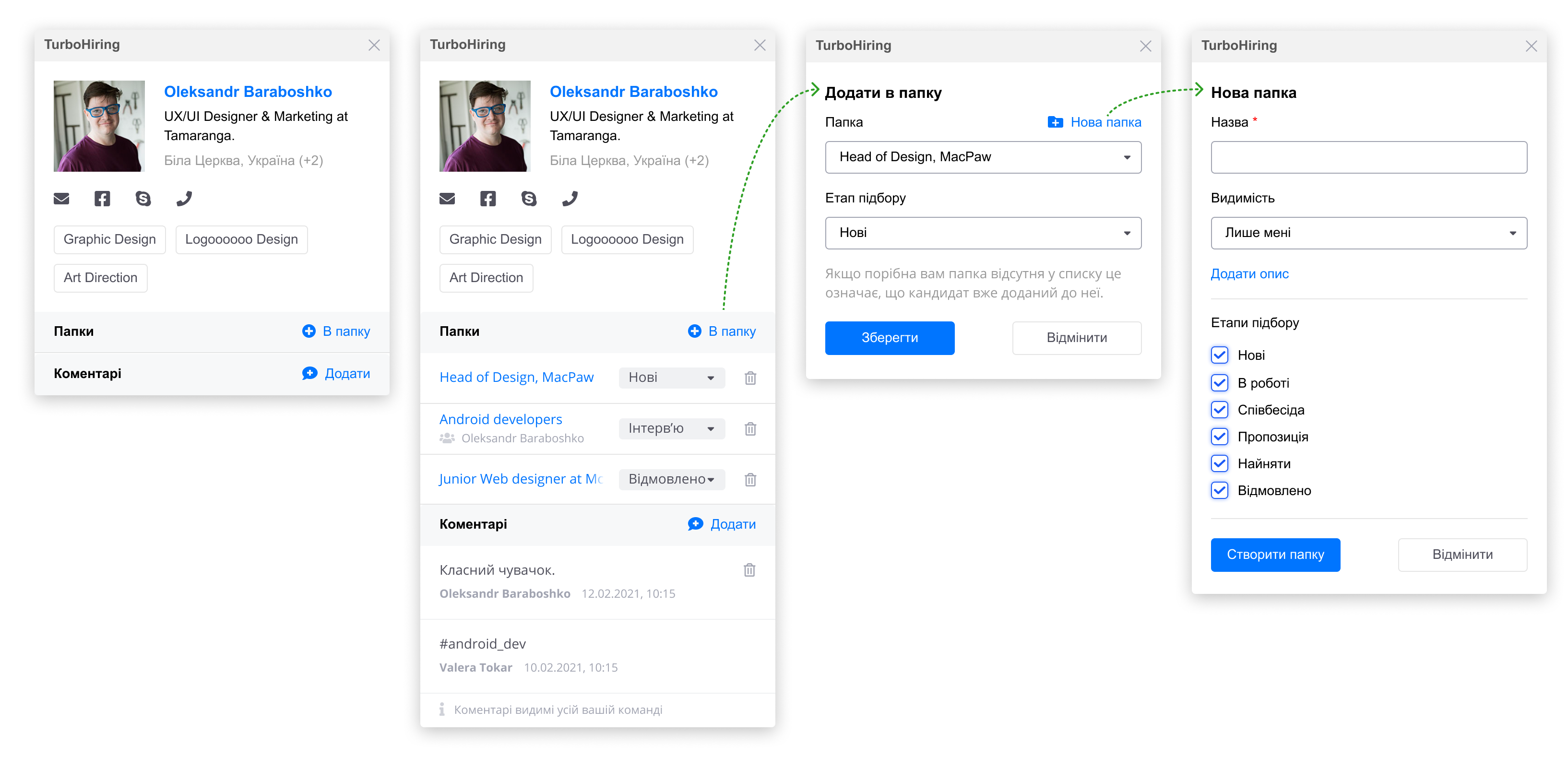Image resolution: width=1568 pixels, height=757 pixels.
Task: Click phone icon in second TurboHiring panel
Action: tap(570, 199)
